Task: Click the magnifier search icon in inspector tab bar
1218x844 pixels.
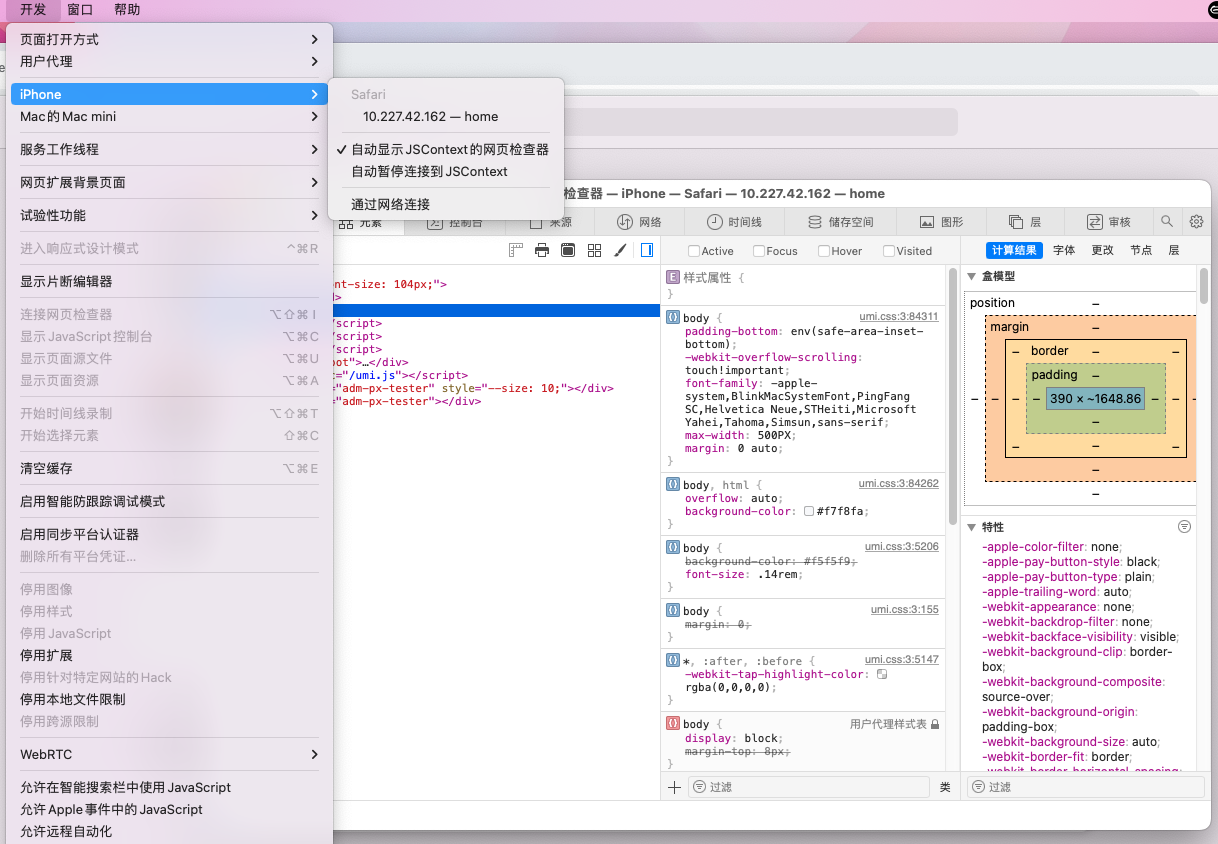Action: tap(1167, 222)
